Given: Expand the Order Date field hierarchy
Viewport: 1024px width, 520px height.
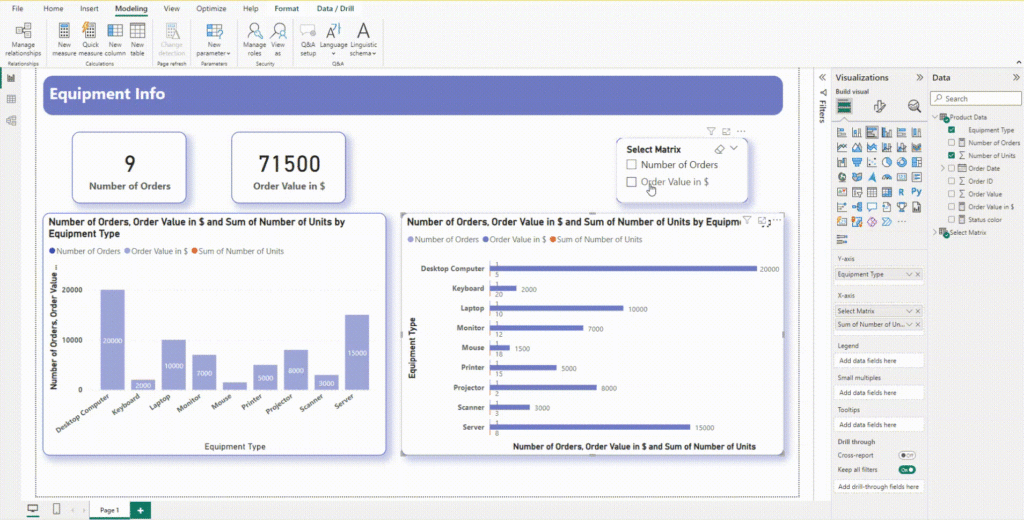Looking at the screenshot, I should (x=941, y=168).
